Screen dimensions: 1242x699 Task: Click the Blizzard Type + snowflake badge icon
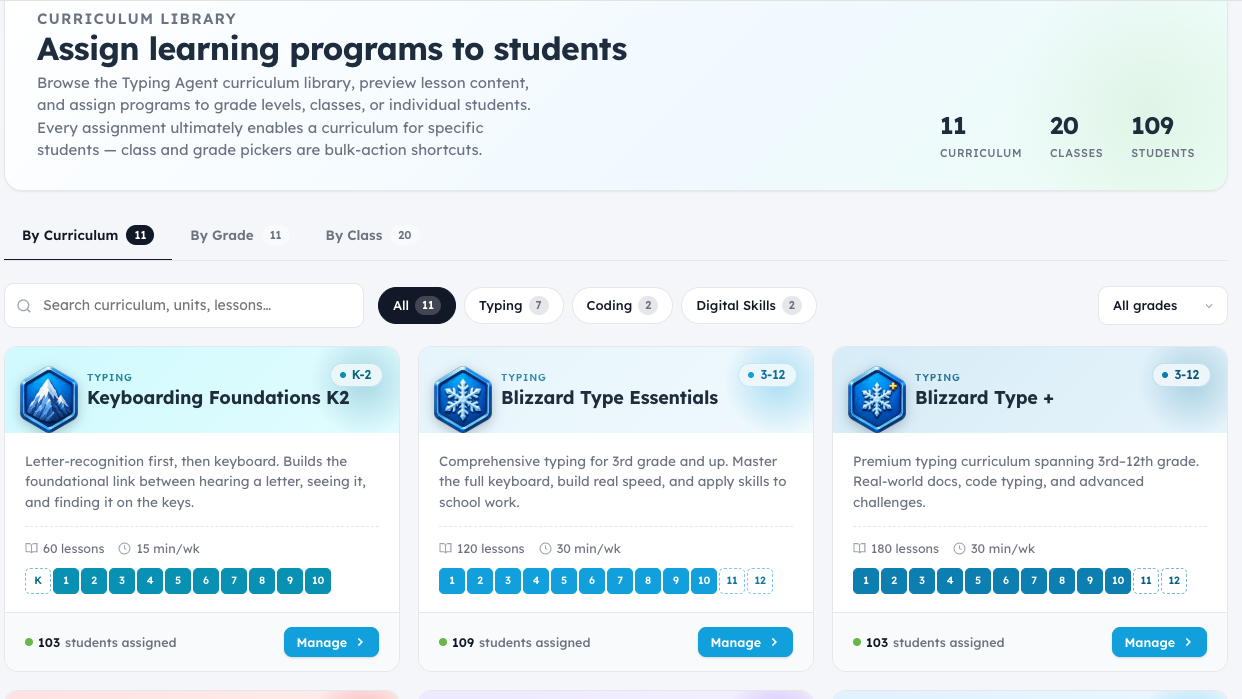tap(877, 398)
